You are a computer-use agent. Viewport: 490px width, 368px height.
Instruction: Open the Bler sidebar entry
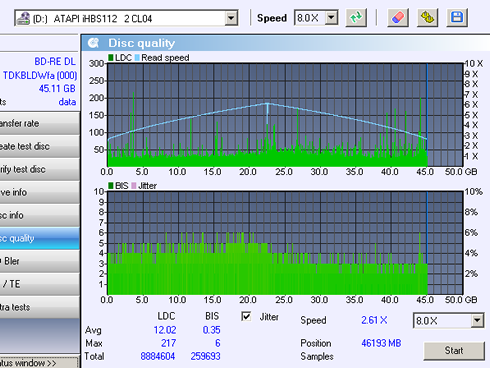click(40, 262)
